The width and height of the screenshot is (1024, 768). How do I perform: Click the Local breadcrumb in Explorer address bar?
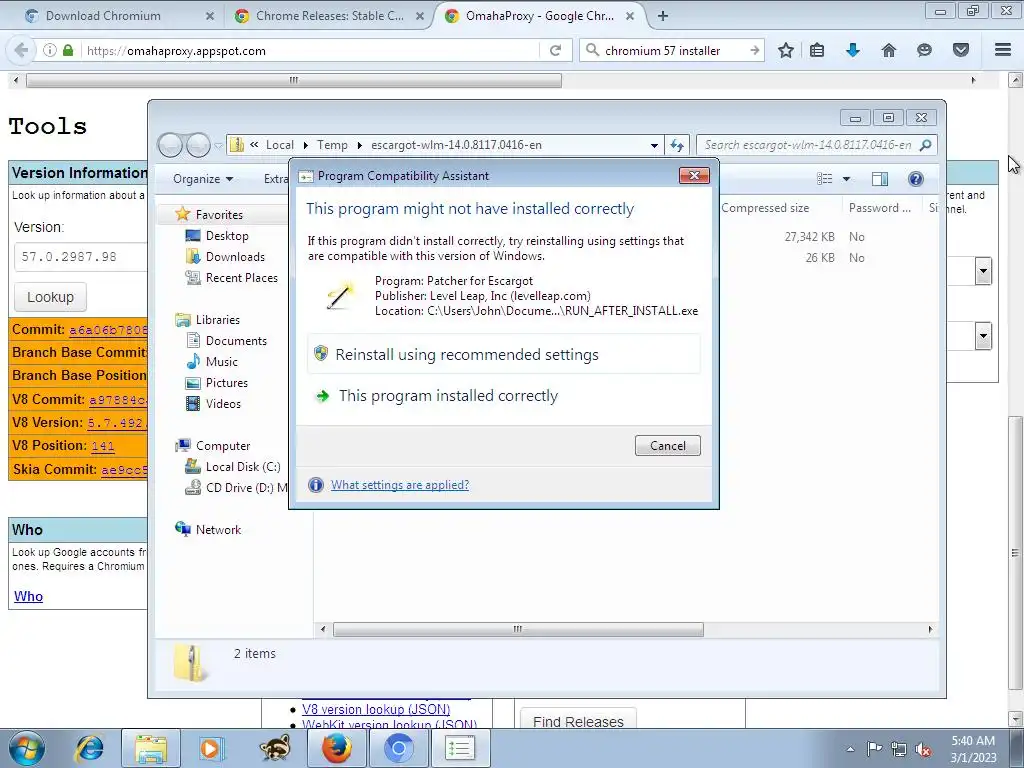280,145
